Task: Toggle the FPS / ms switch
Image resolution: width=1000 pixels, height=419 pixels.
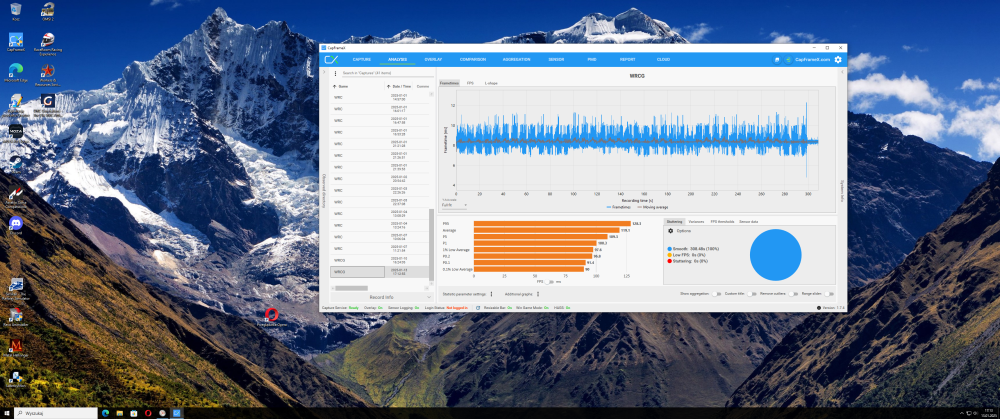Action: [x=550, y=281]
